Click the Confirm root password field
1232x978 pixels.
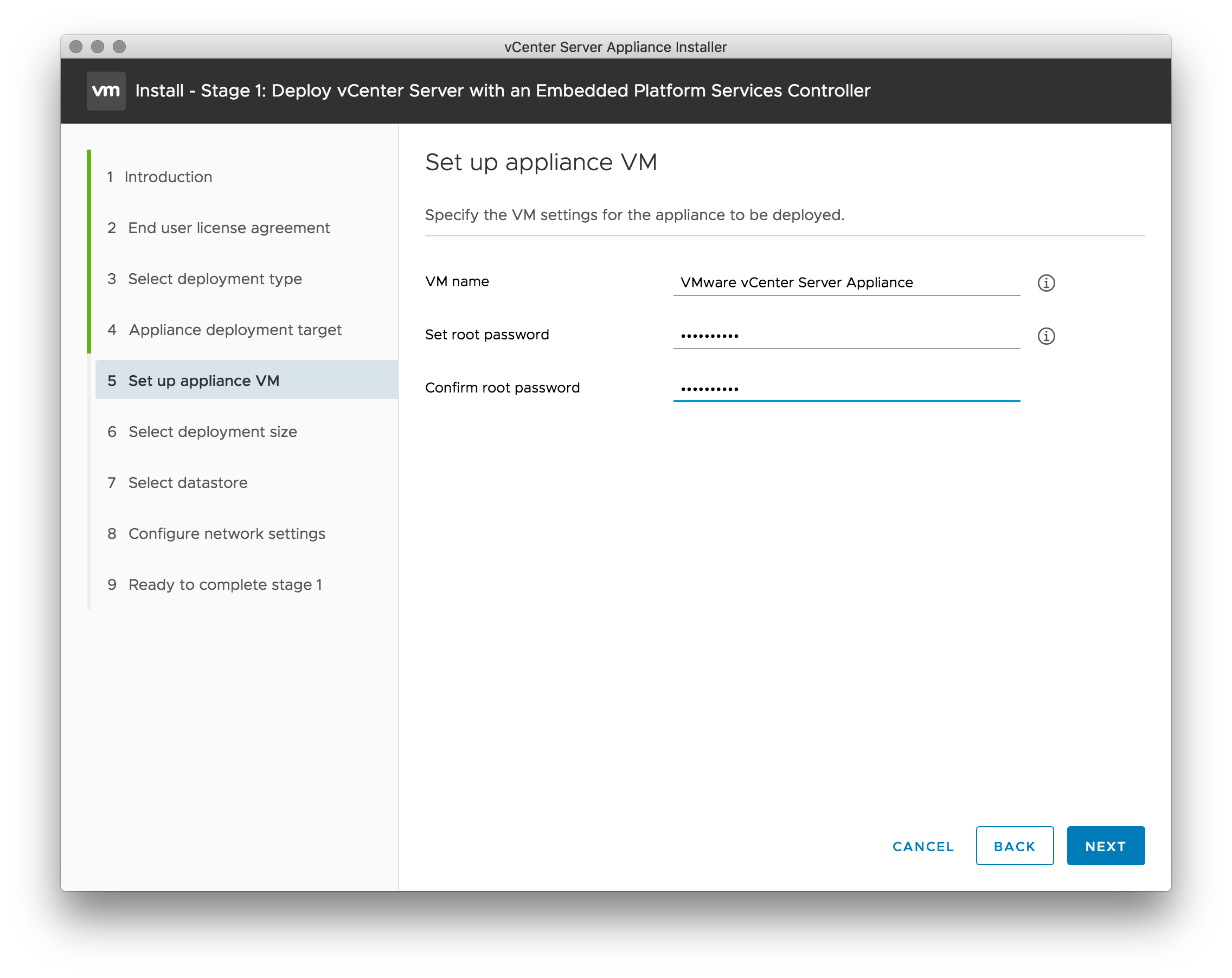846,389
